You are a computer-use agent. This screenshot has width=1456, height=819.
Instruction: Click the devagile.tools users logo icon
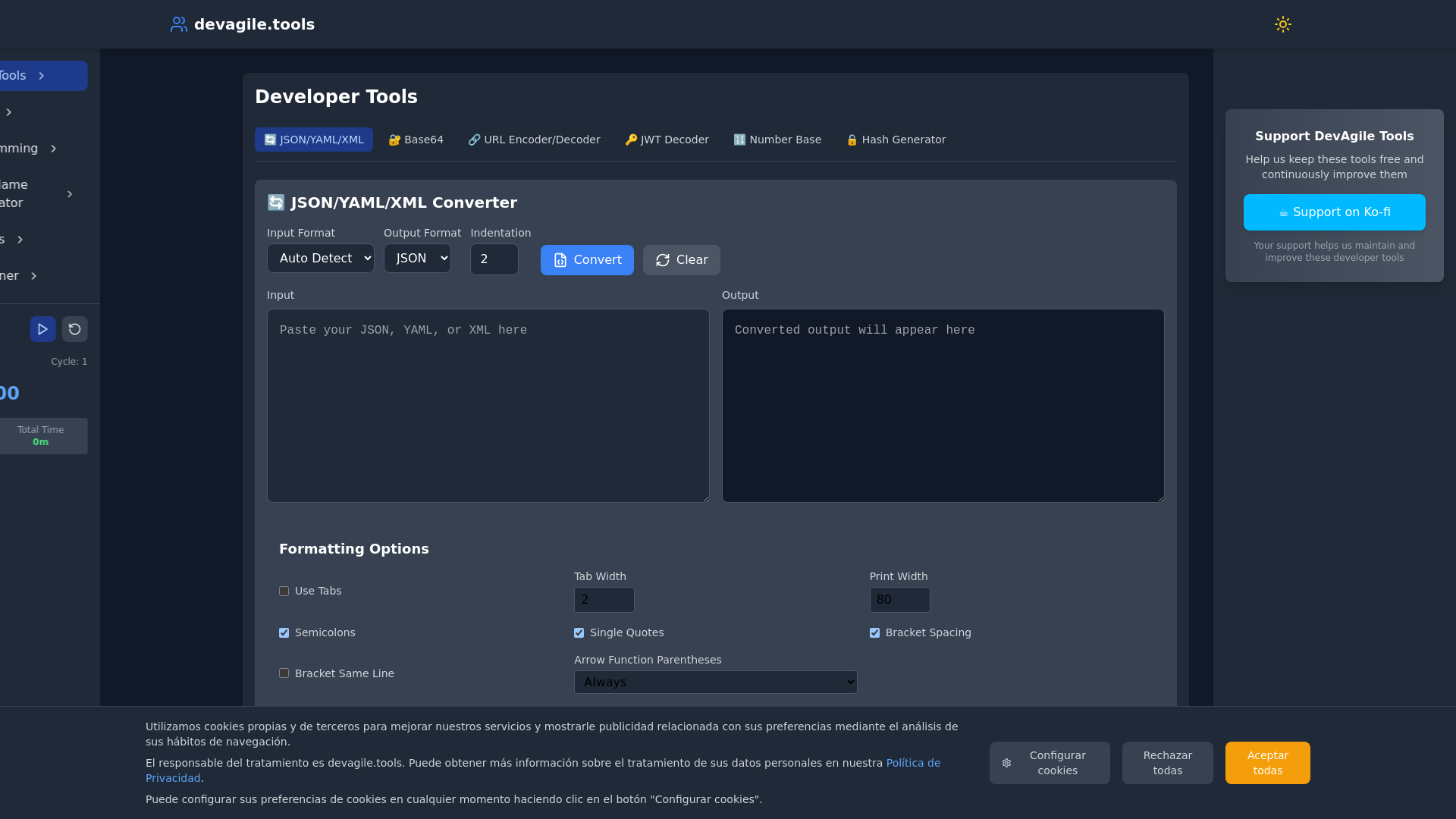[178, 24]
